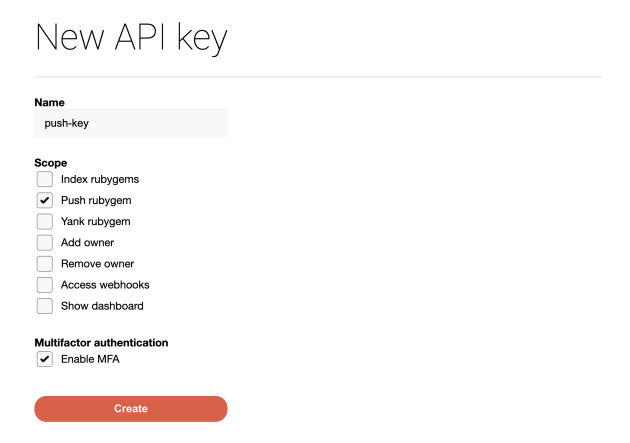Uncheck the Push rubygem checkbox
Screen dimensions: 630x443
44,200
